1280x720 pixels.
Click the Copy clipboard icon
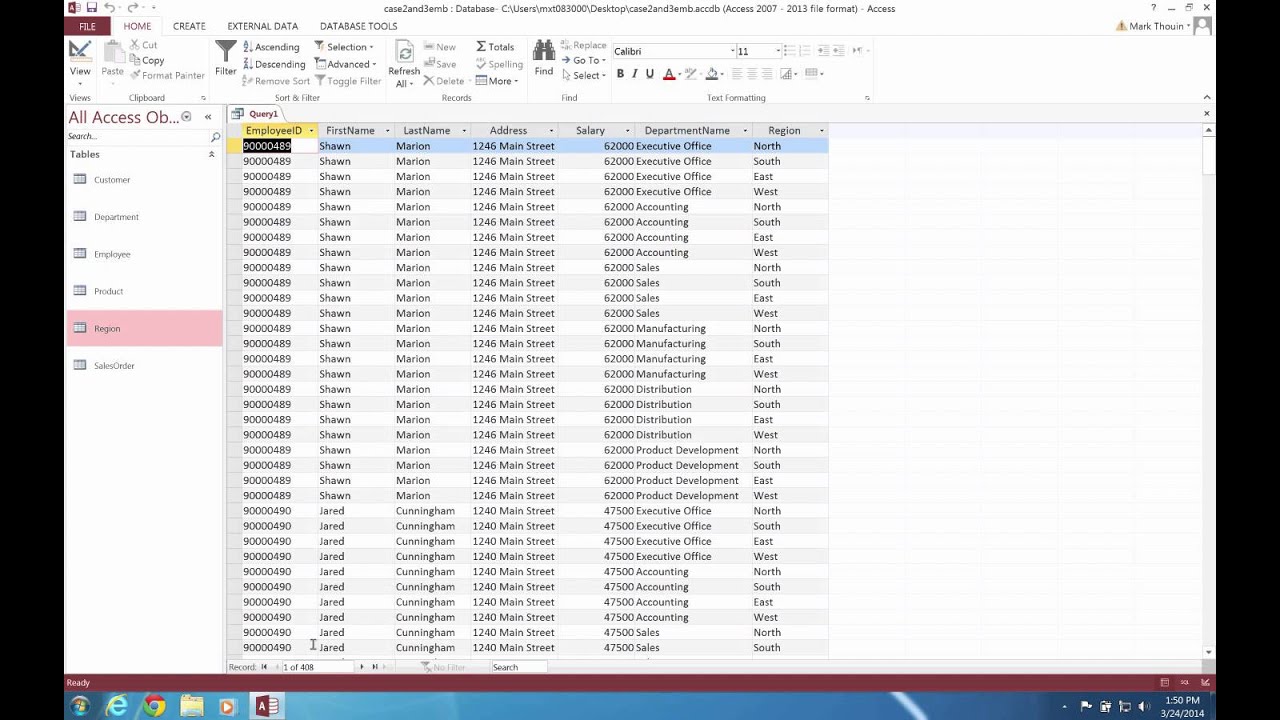[146, 60]
